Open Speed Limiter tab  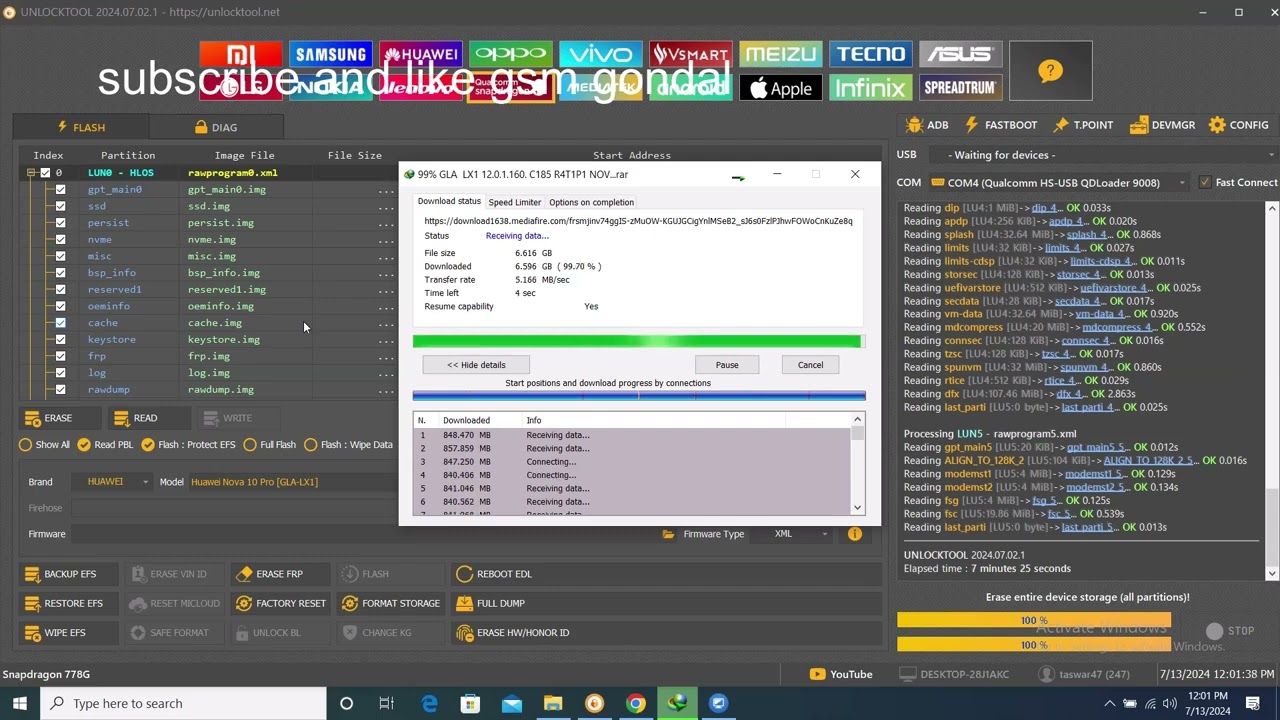click(x=515, y=202)
